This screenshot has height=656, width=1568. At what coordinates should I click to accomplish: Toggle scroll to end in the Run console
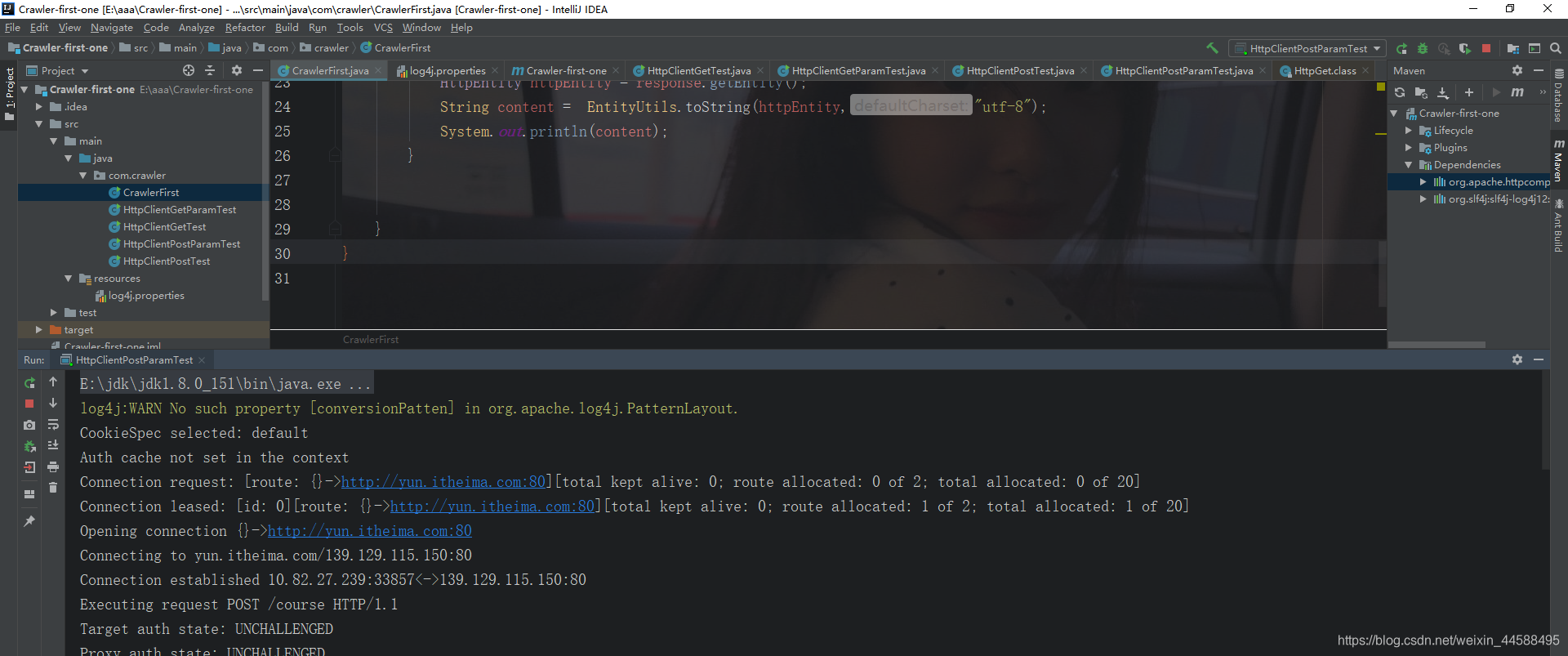(53, 445)
